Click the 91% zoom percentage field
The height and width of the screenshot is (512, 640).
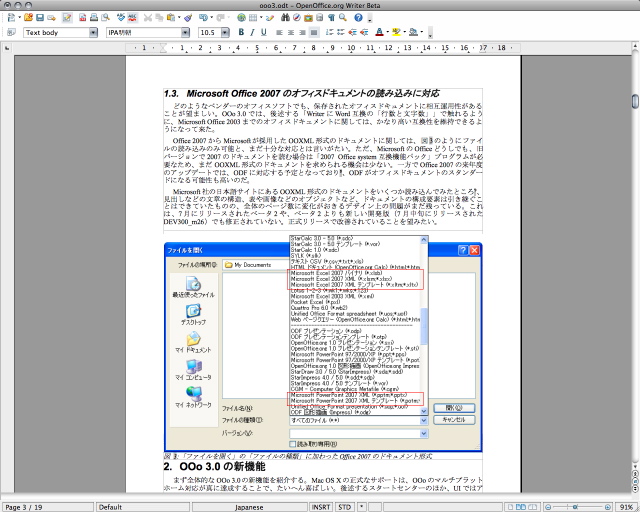tap(627, 507)
